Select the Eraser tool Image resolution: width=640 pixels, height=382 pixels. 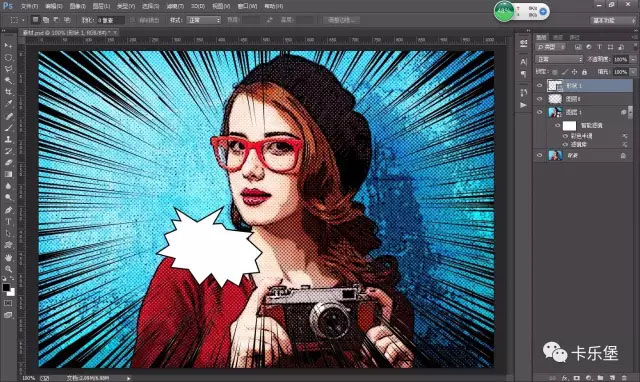[8, 162]
